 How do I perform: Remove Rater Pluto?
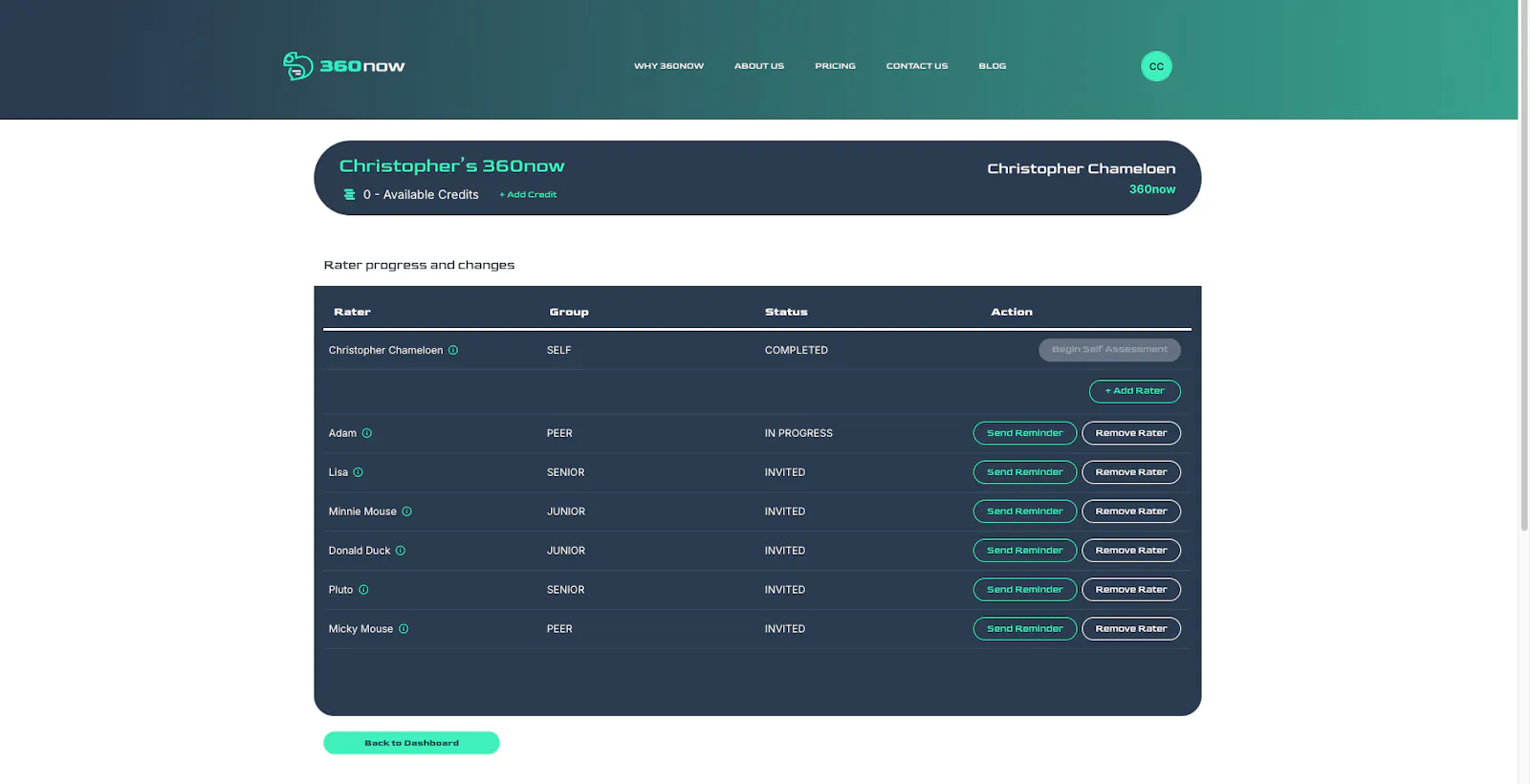point(1131,590)
